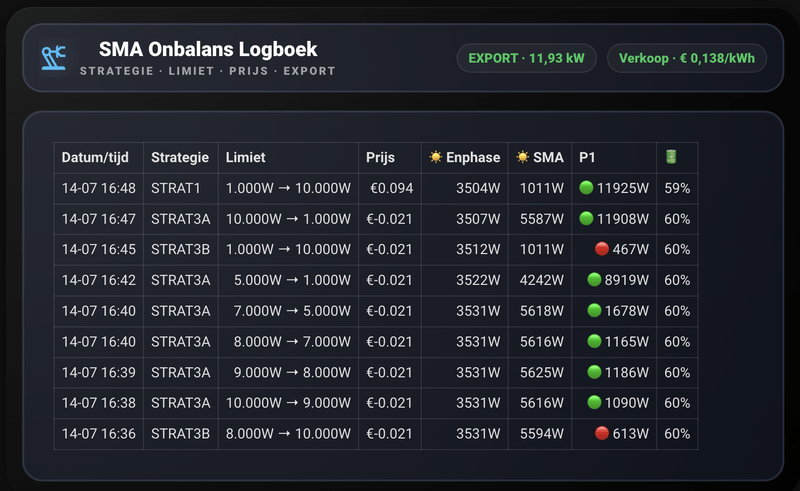The height and width of the screenshot is (491, 800).
Task: Click the 5625W SMA value
Action: [x=542, y=373]
